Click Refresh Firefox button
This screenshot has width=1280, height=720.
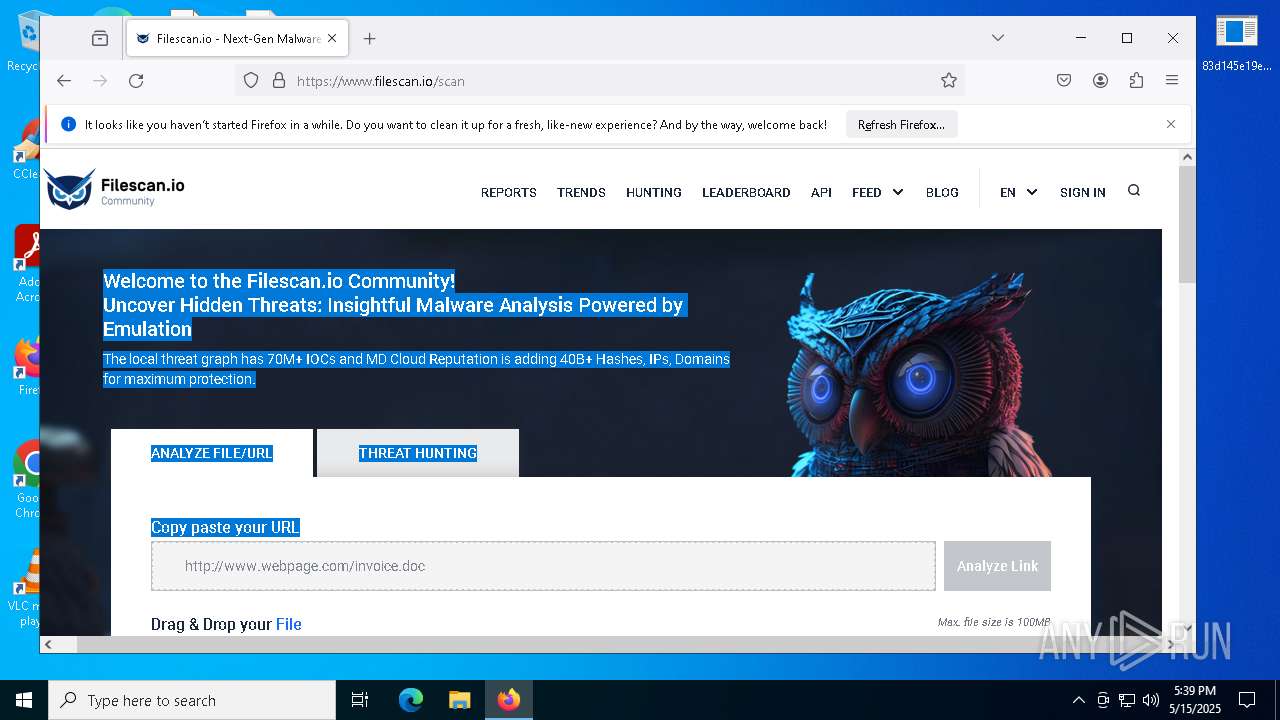[x=901, y=124]
